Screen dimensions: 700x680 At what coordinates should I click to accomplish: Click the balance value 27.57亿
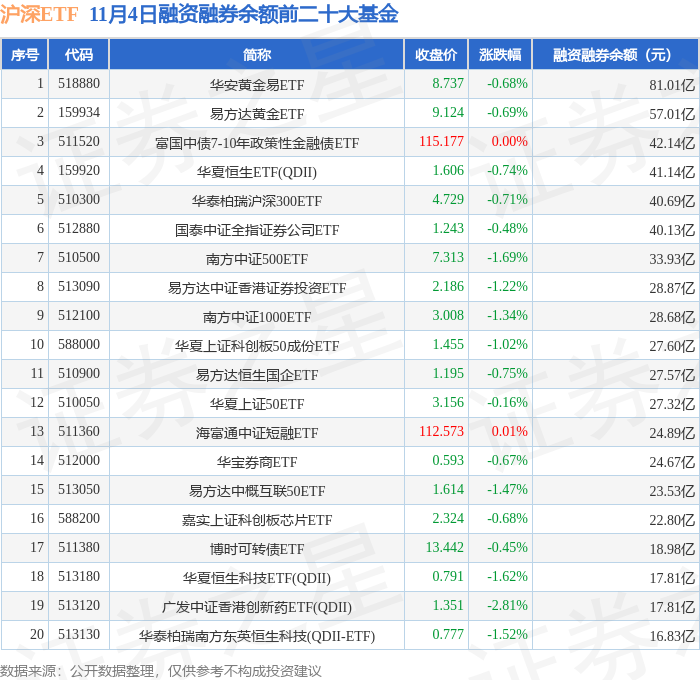(672, 375)
